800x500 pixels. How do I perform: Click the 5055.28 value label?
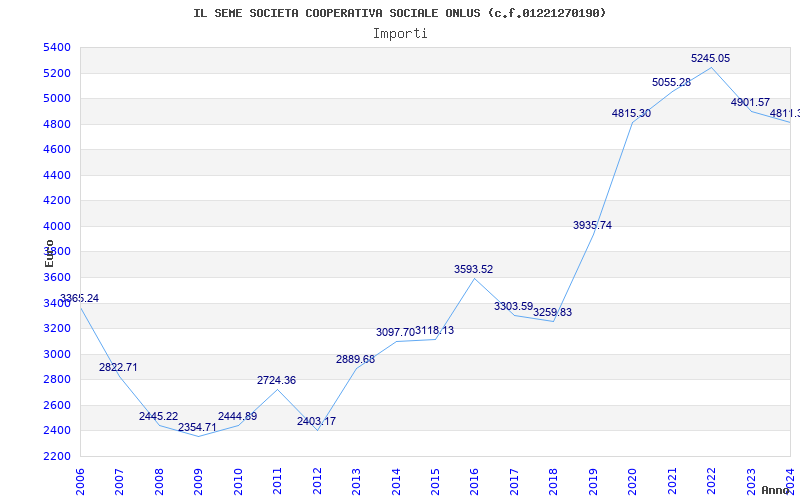[671, 83]
